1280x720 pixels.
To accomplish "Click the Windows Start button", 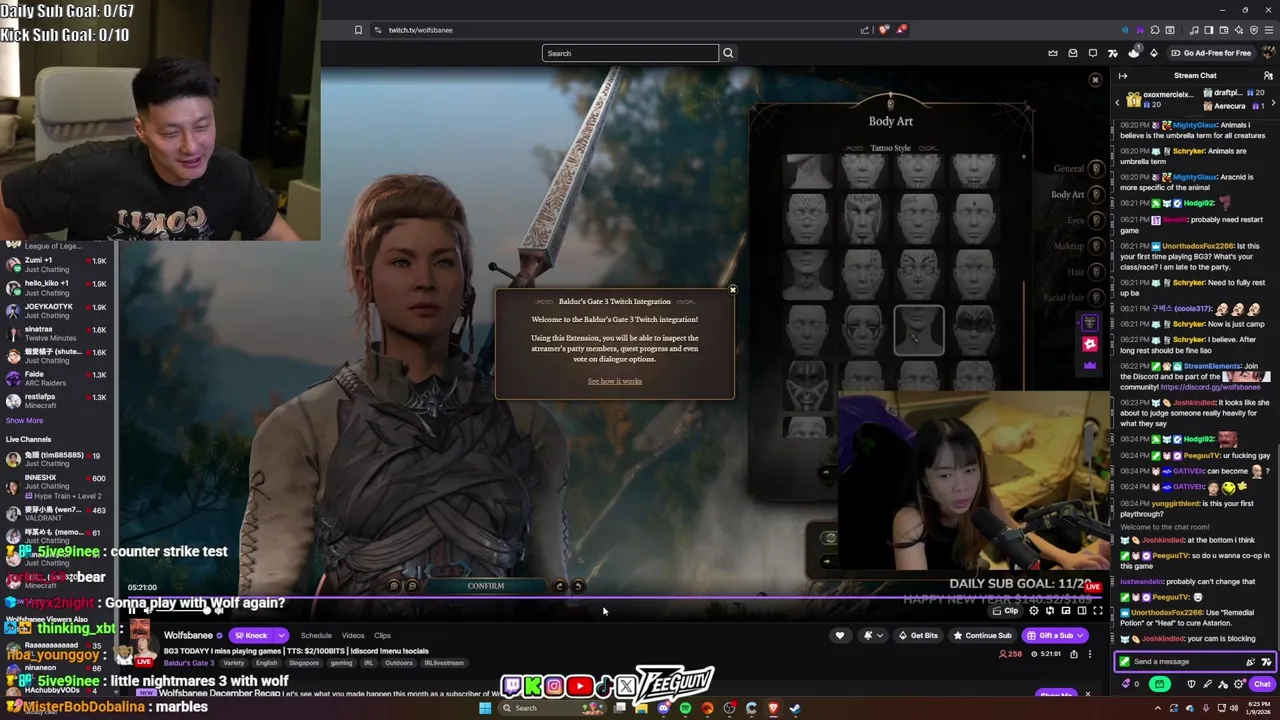I will click(485, 708).
